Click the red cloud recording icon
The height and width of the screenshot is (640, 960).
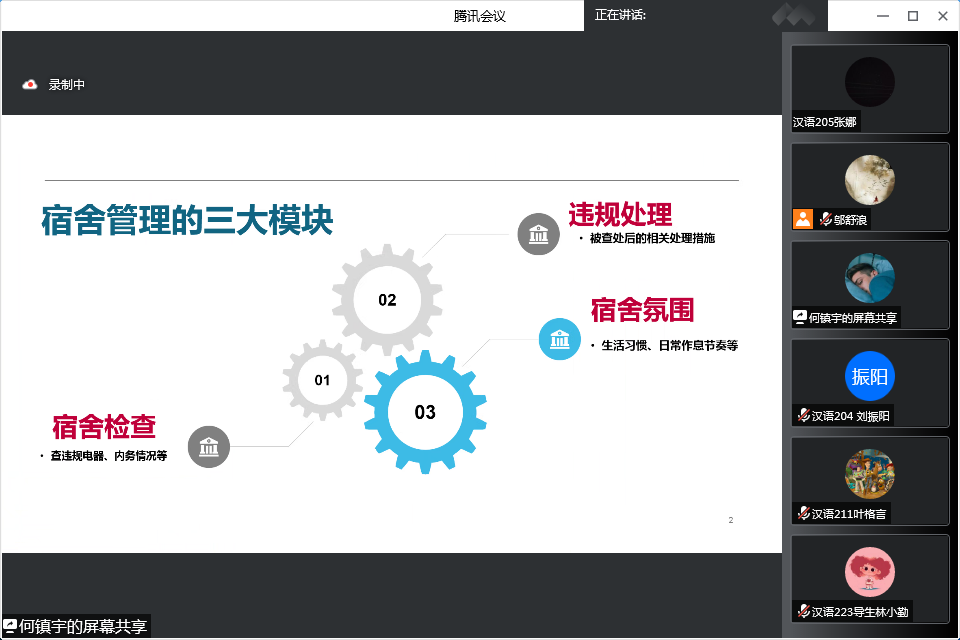pos(30,85)
